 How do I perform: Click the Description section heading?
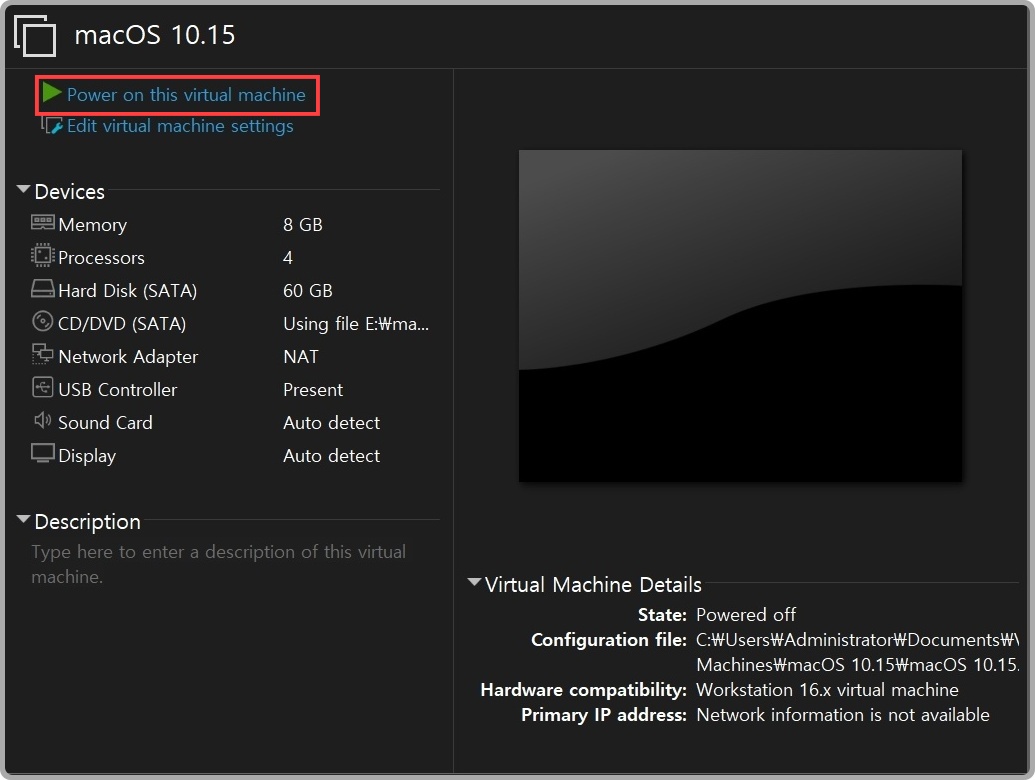point(87,522)
